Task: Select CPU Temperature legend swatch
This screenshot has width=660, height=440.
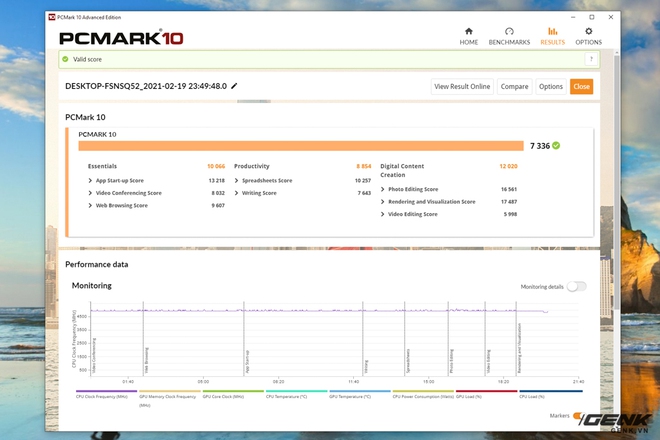Action: tap(297, 391)
